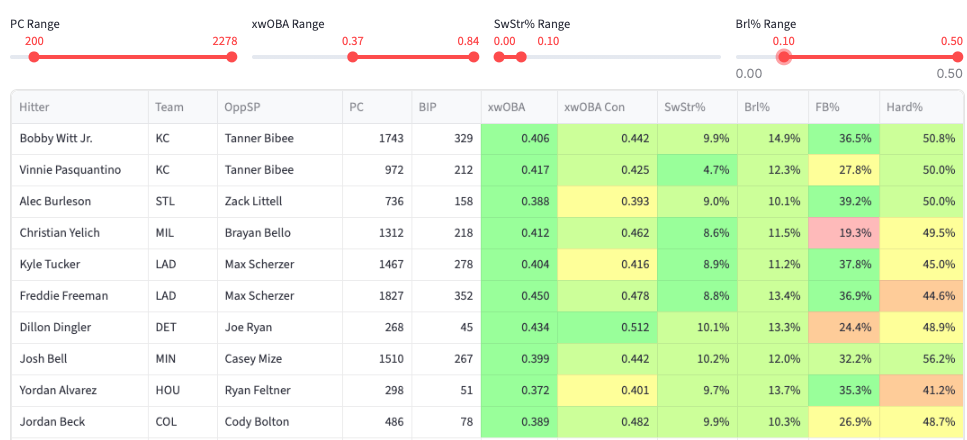This screenshot has height=440, width=967.
Task: Sort by the Brl% column header
Action: click(x=773, y=107)
